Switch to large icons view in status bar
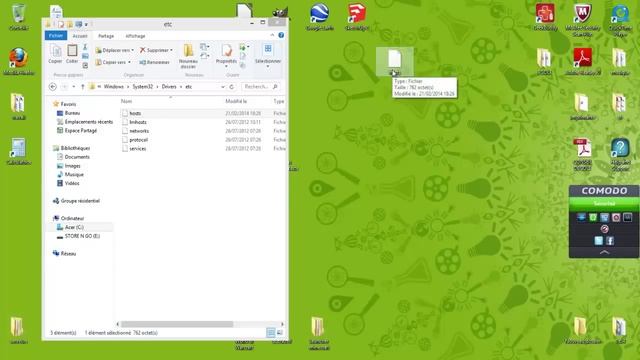This screenshot has height=360, width=640. click(x=280, y=333)
